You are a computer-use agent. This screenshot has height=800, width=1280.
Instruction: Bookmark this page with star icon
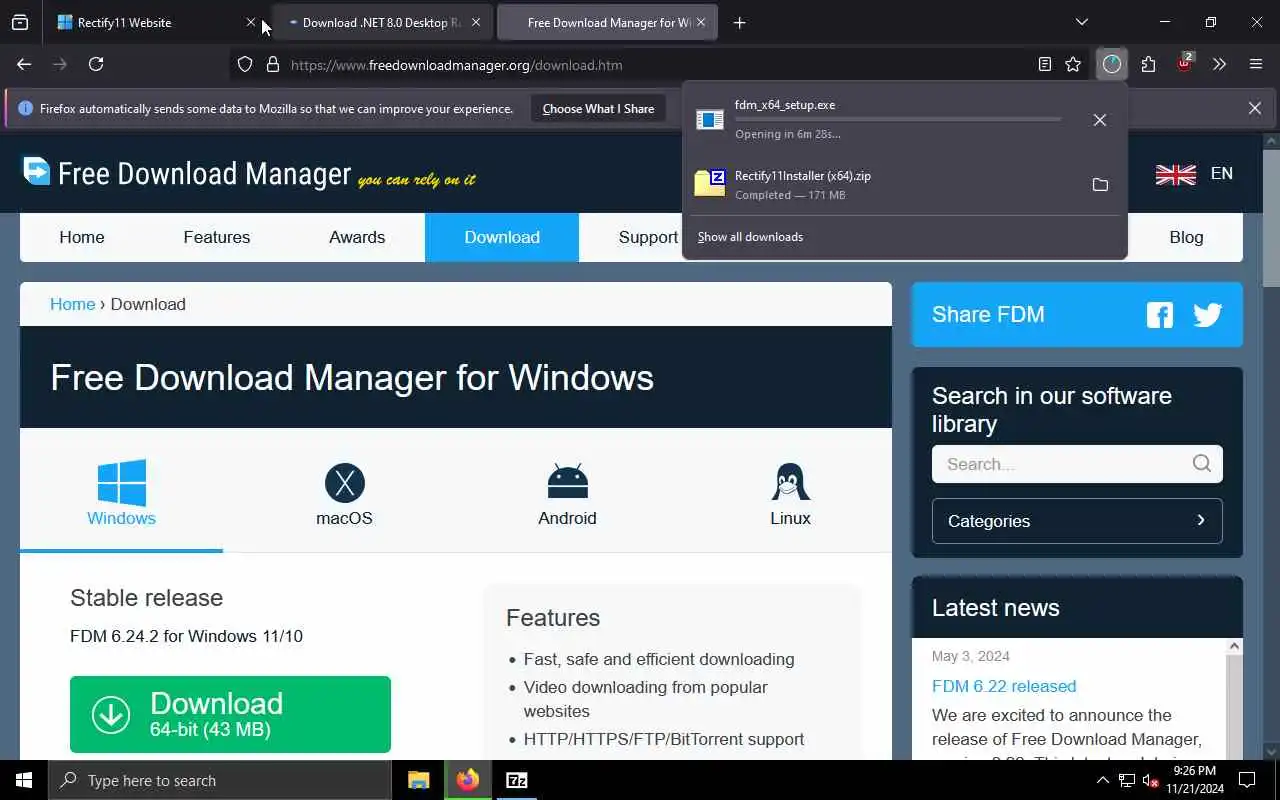(1073, 64)
